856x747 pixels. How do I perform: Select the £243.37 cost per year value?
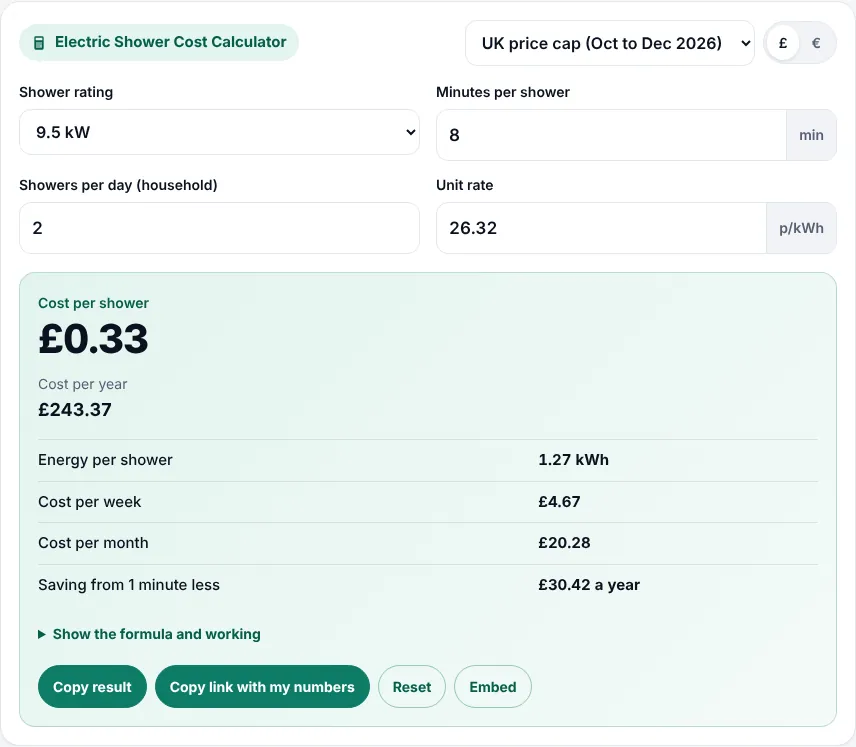(75, 410)
